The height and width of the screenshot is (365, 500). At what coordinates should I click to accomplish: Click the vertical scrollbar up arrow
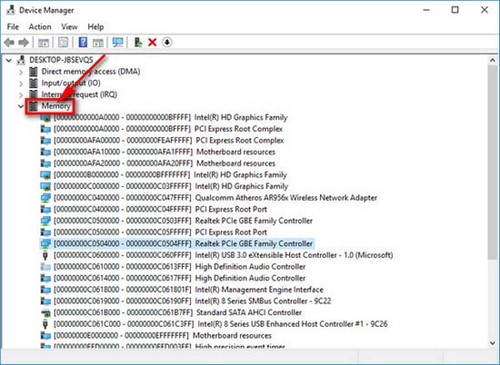coord(493,60)
